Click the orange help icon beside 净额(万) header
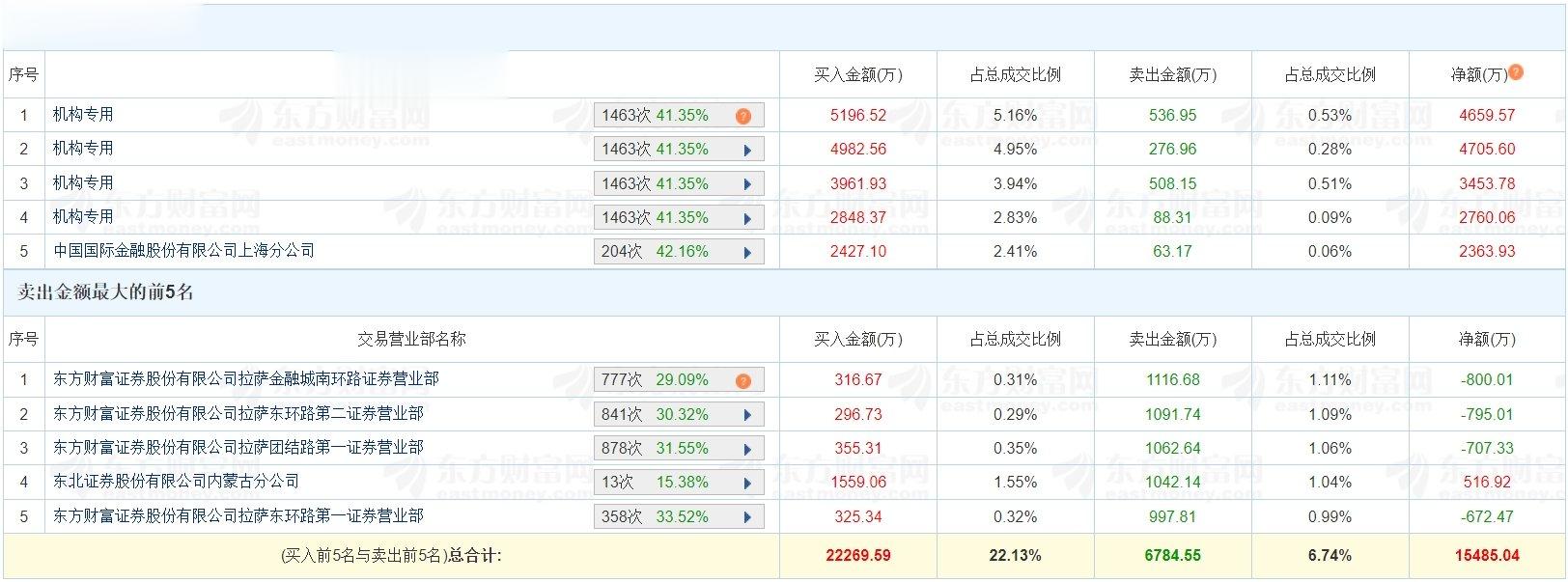 click(1516, 72)
